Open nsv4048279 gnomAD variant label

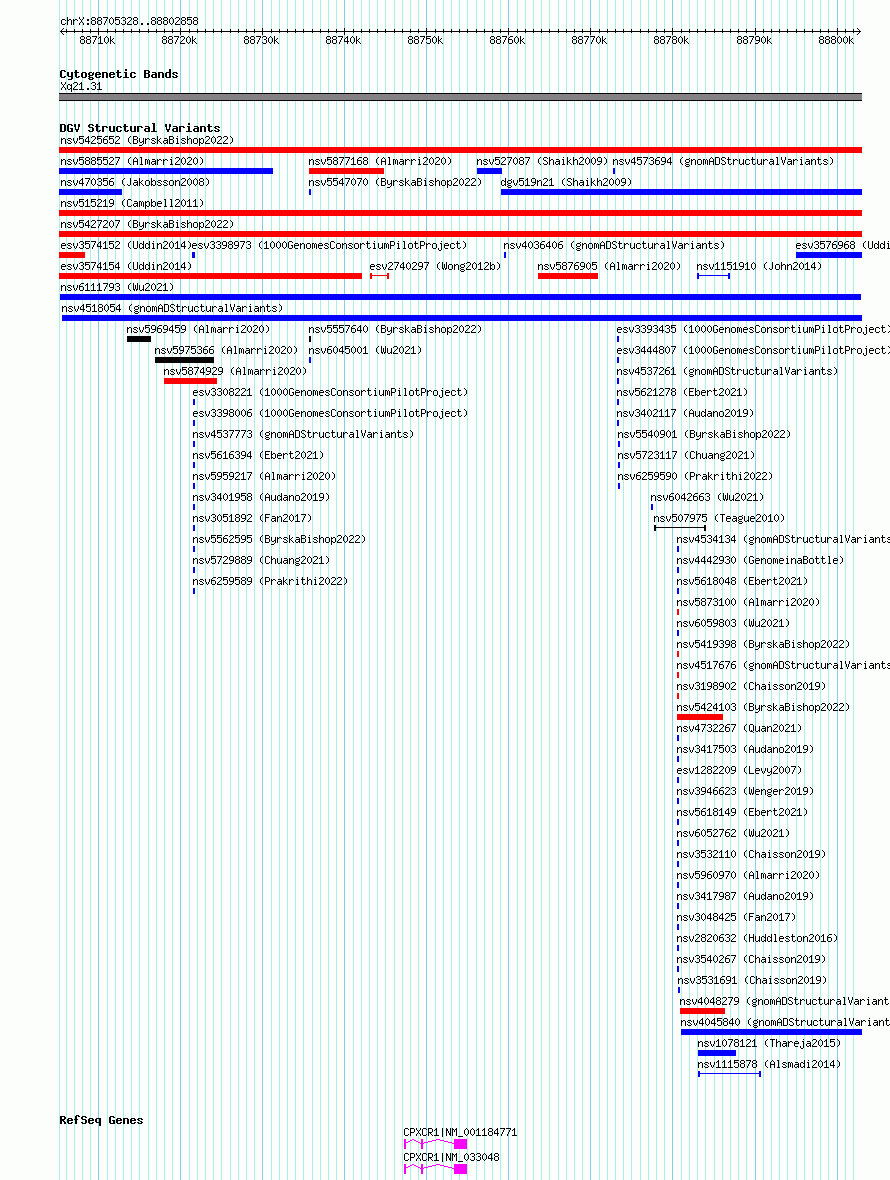785,1003
